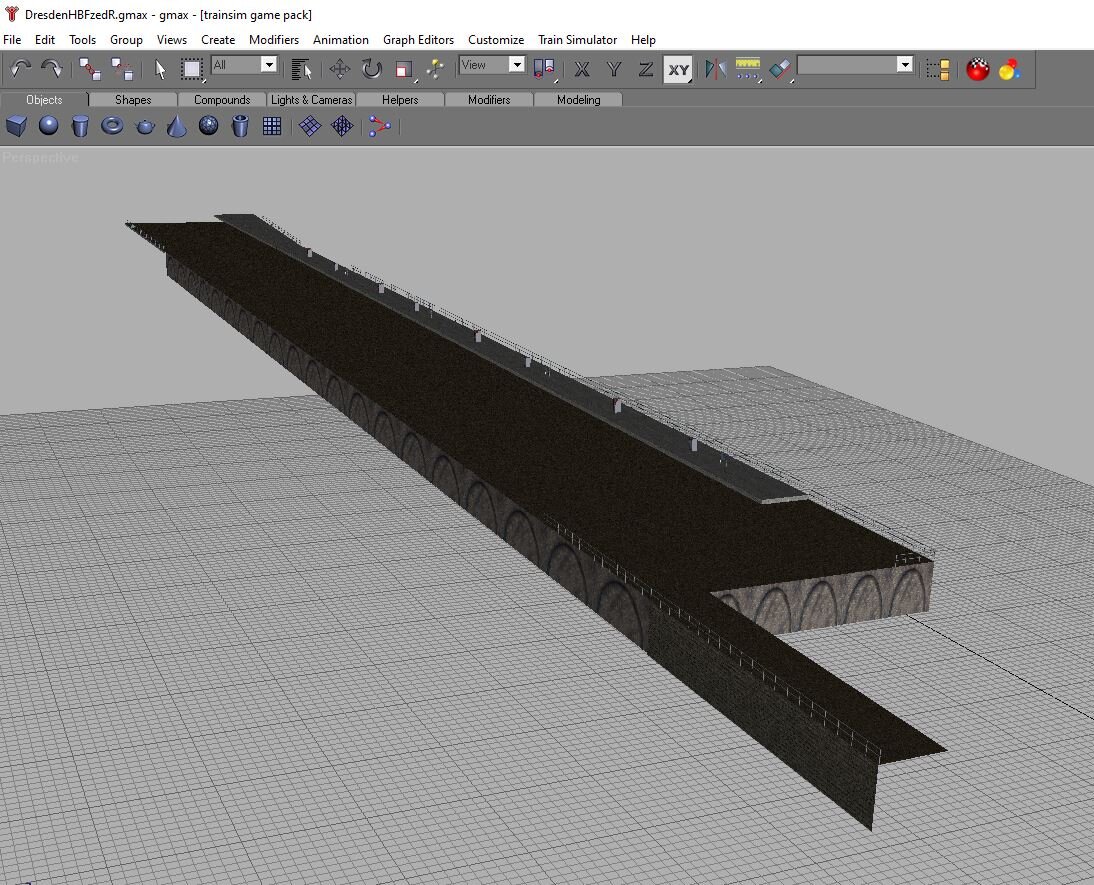Open the Track View hierarchy icon
The image size is (1094, 885).
[938, 69]
